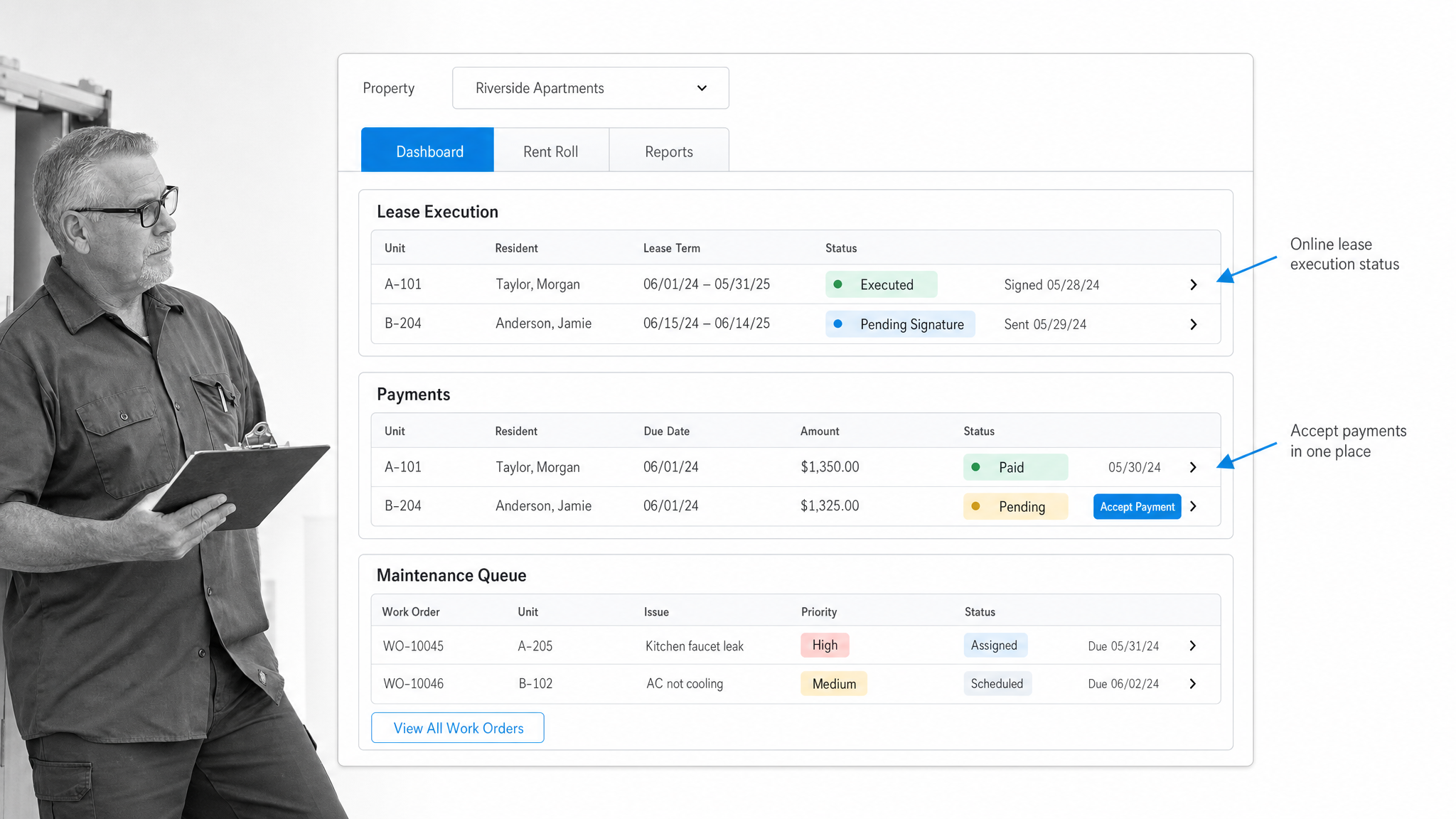Expand work order WO-10046 chevron
This screenshot has height=819, width=1456.
click(1193, 684)
